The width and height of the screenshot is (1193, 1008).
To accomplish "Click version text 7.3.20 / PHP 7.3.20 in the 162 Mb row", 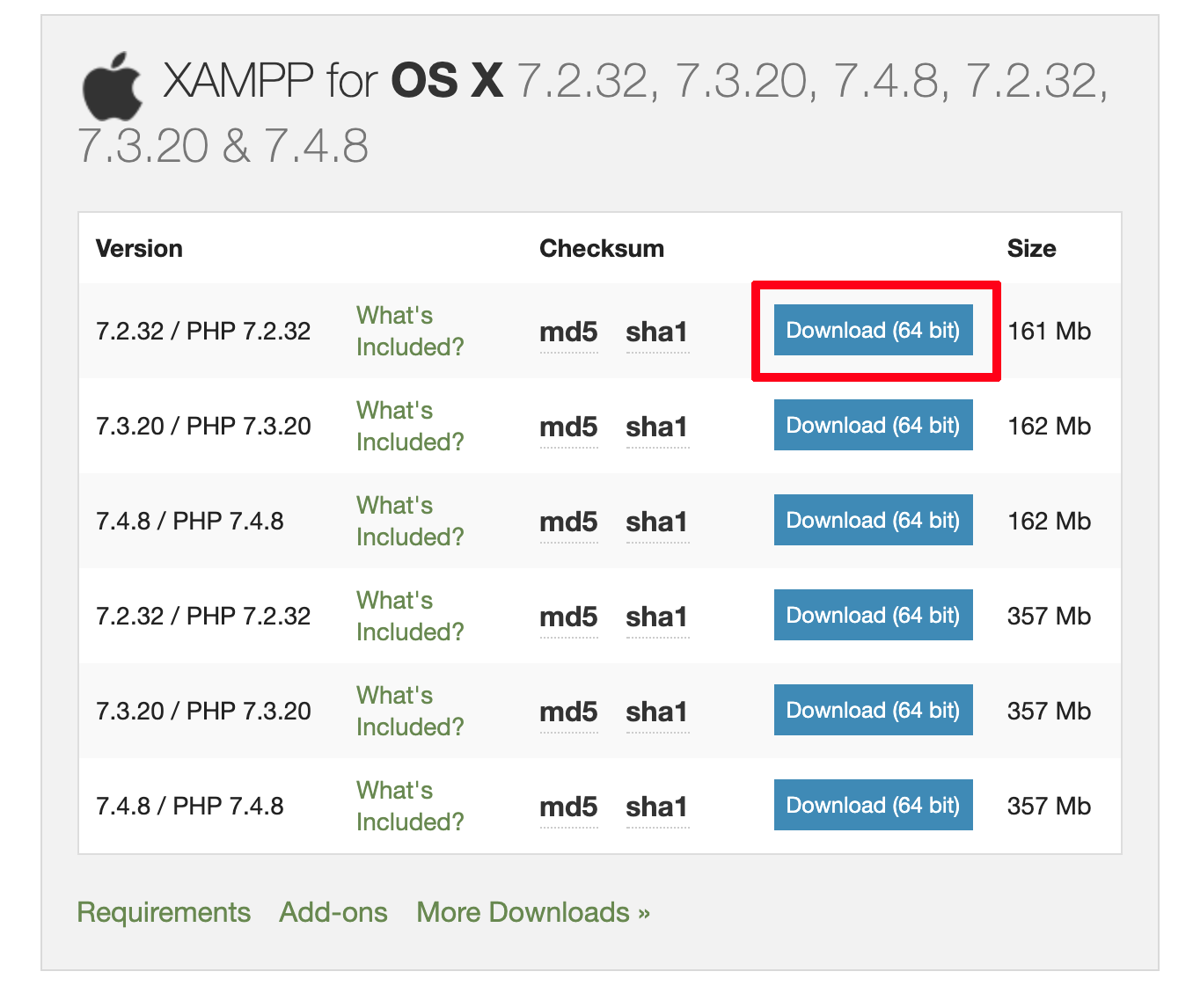I will coord(203,426).
